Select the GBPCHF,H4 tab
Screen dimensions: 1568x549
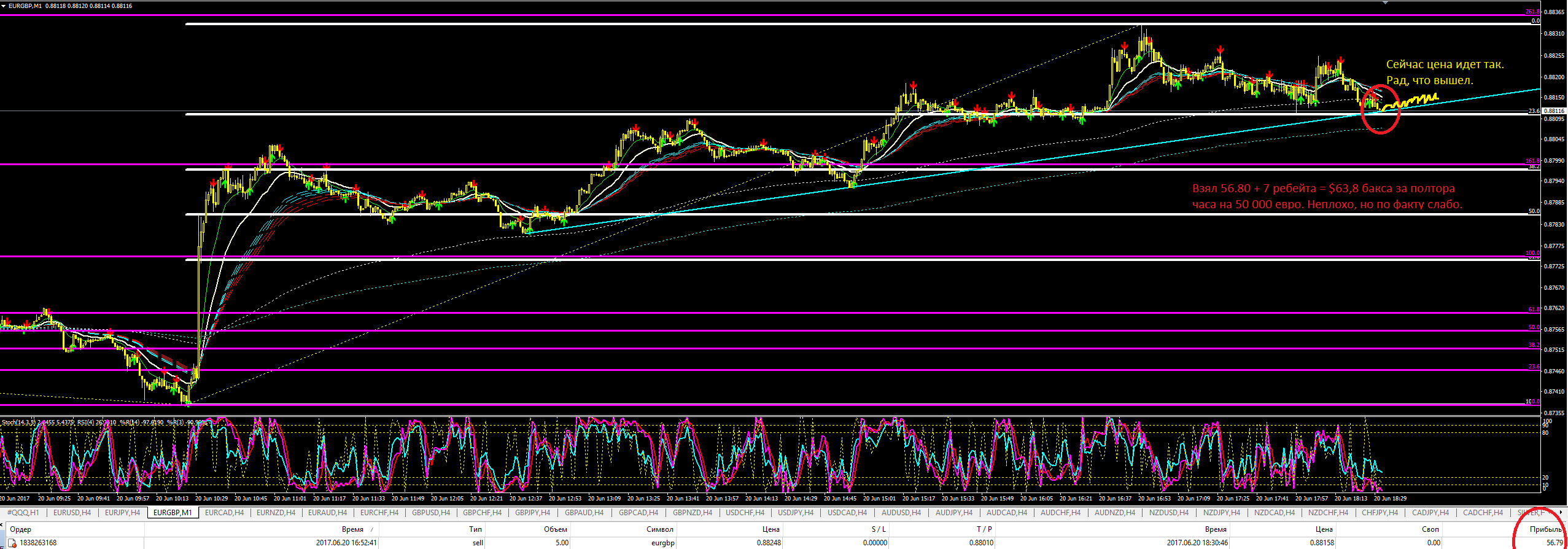click(482, 513)
